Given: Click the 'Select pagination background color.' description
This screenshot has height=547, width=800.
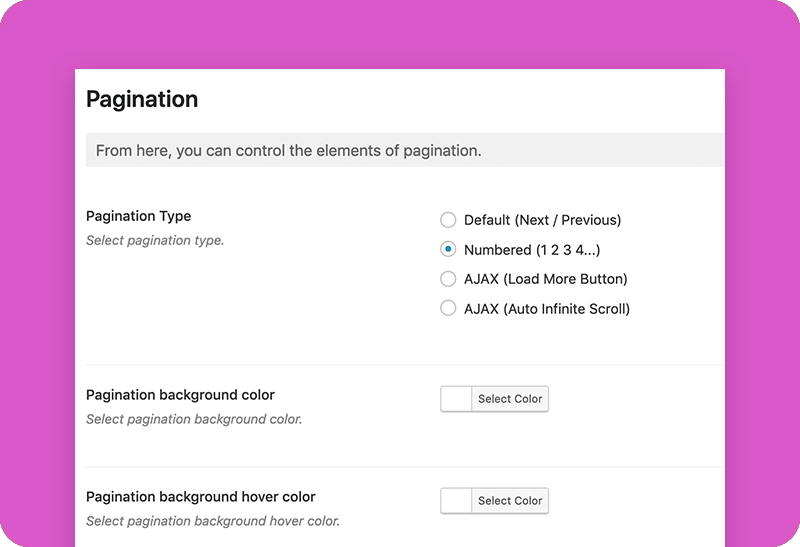Looking at the screenshot, I should point(194,419).
